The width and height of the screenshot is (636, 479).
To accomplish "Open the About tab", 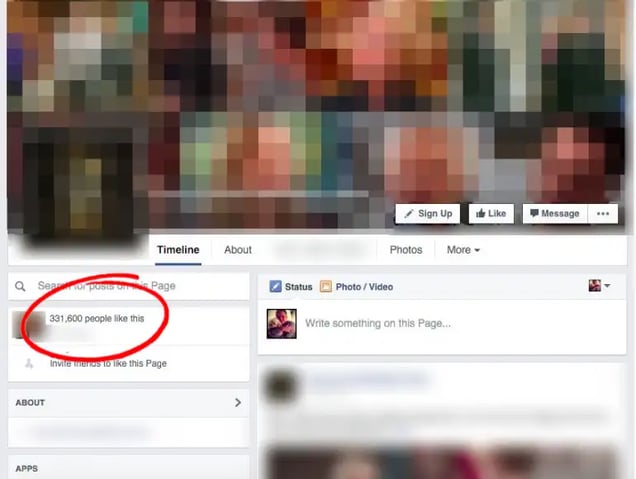I will (x=238, y=250).
